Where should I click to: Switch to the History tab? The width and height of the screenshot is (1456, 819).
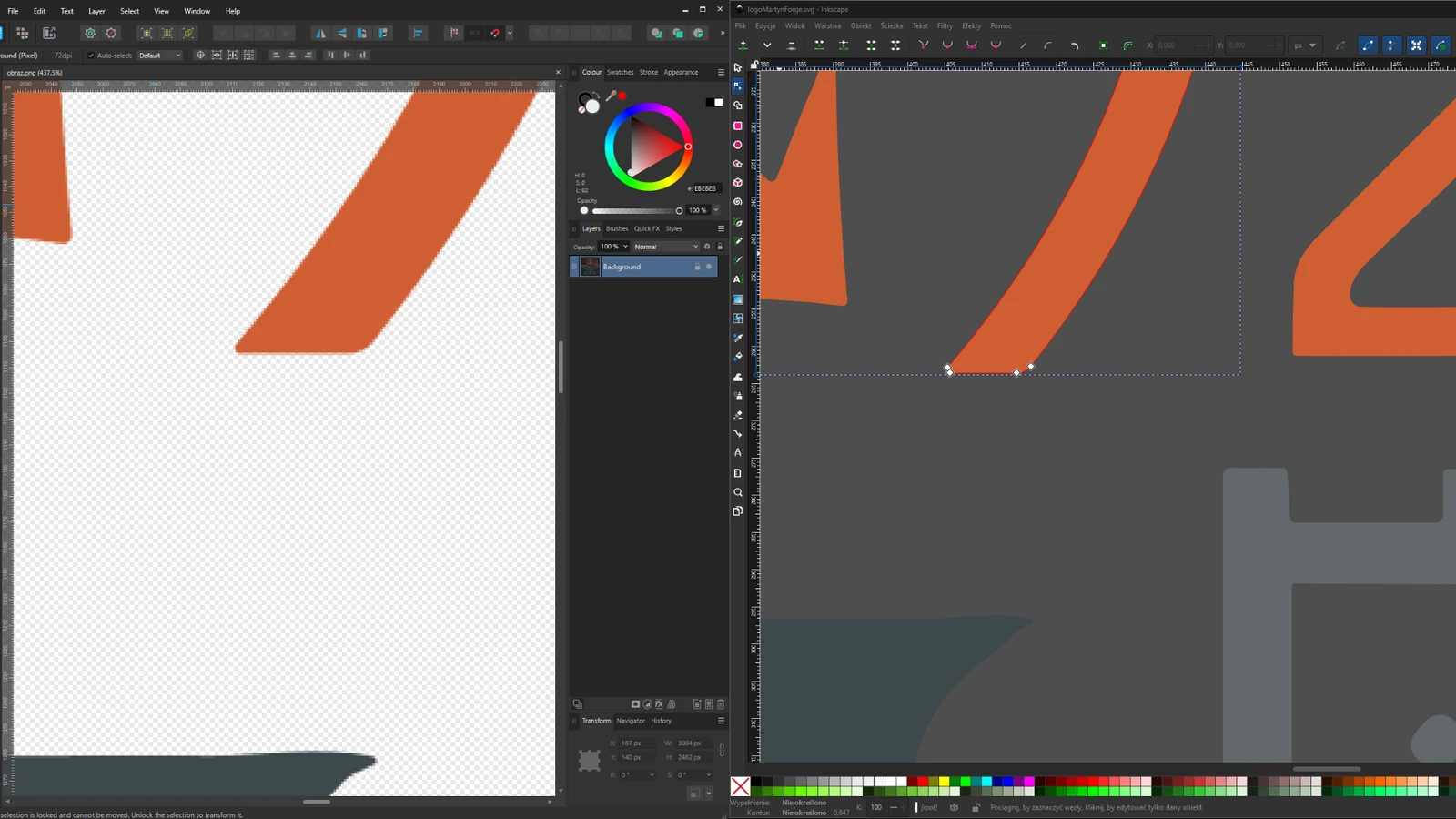pos(661,721)
